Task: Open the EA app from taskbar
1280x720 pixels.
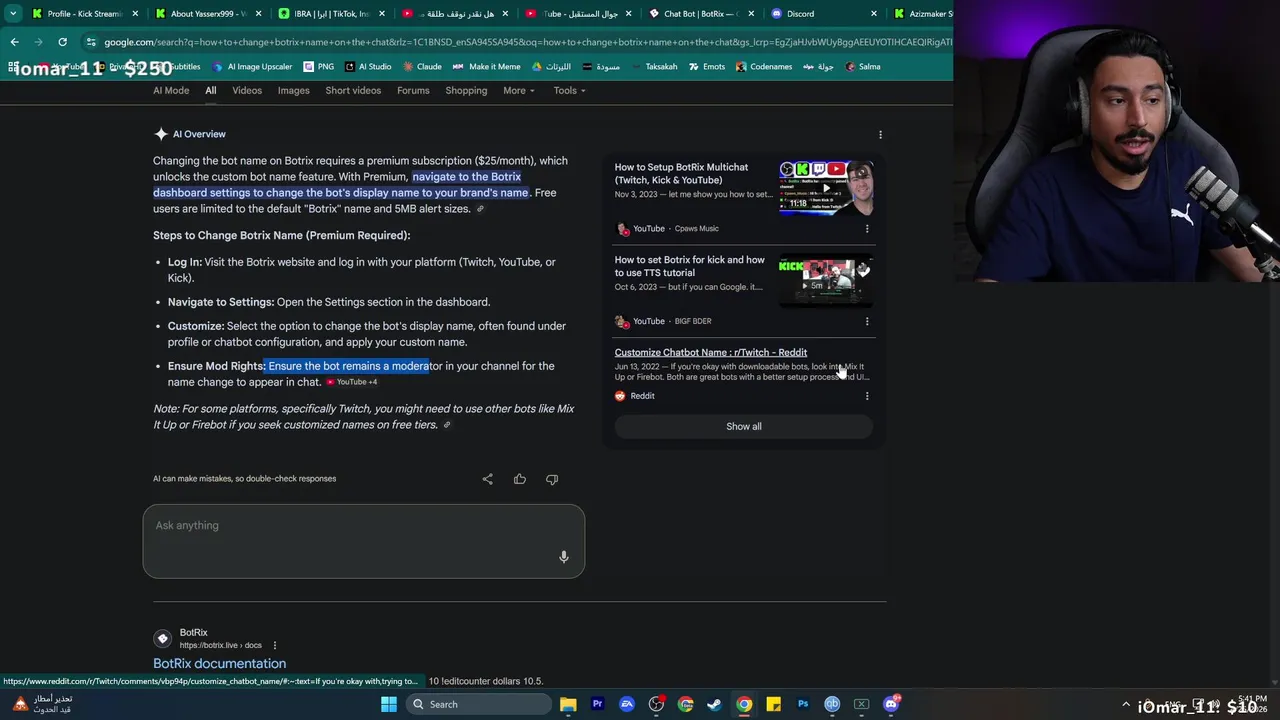Action: click(x=627, y=704)
